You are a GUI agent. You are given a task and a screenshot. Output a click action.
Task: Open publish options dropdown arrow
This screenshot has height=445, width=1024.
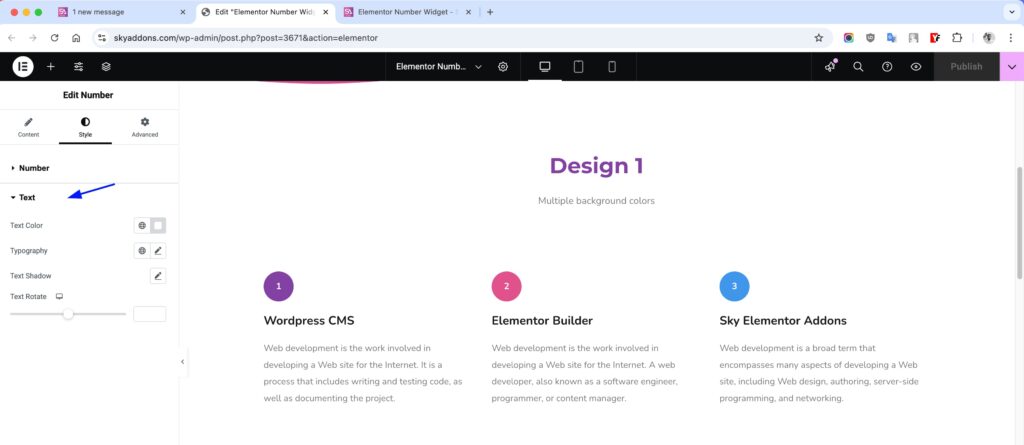click(x=1012, y=67)
